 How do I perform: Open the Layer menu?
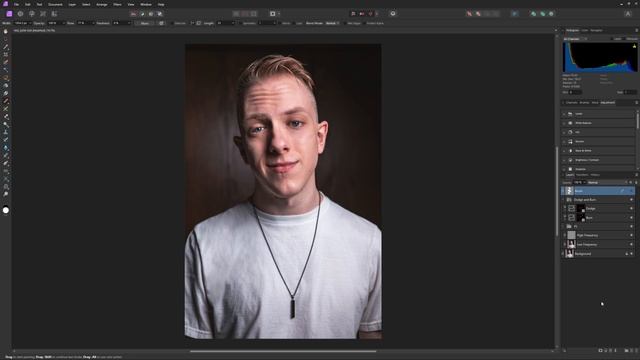coord(72,4)
